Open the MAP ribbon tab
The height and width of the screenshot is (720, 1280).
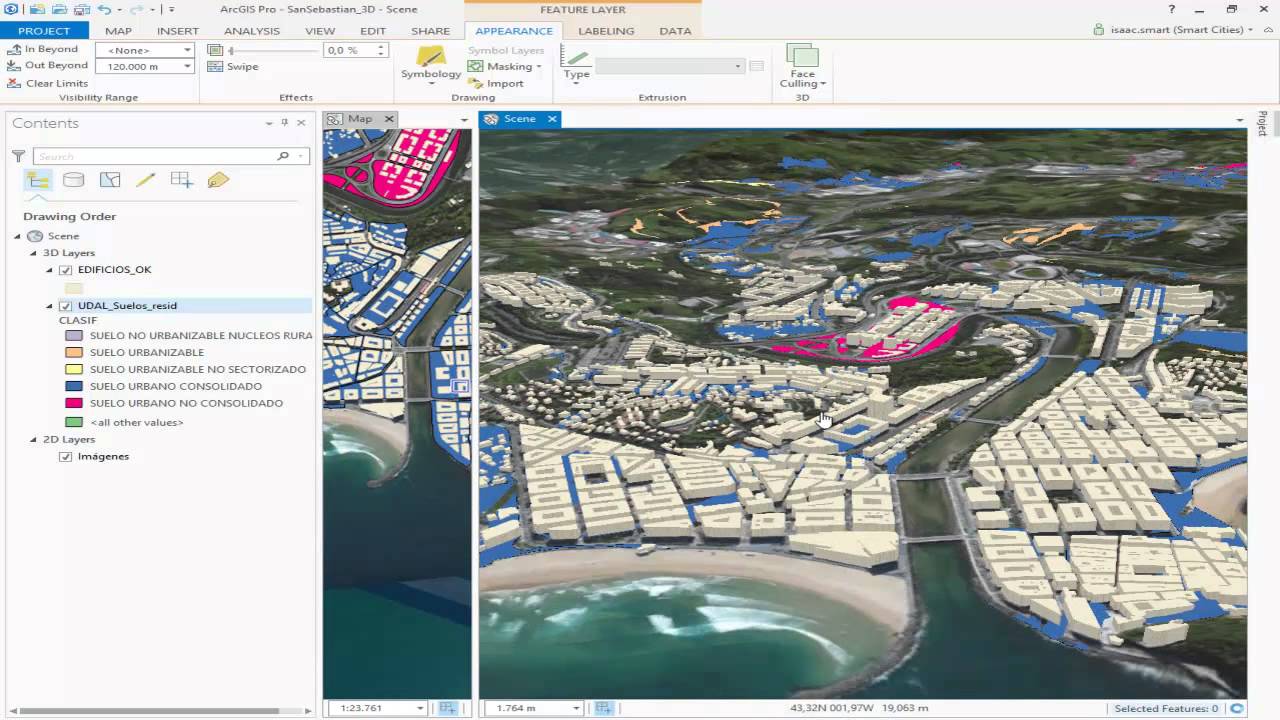118,31
